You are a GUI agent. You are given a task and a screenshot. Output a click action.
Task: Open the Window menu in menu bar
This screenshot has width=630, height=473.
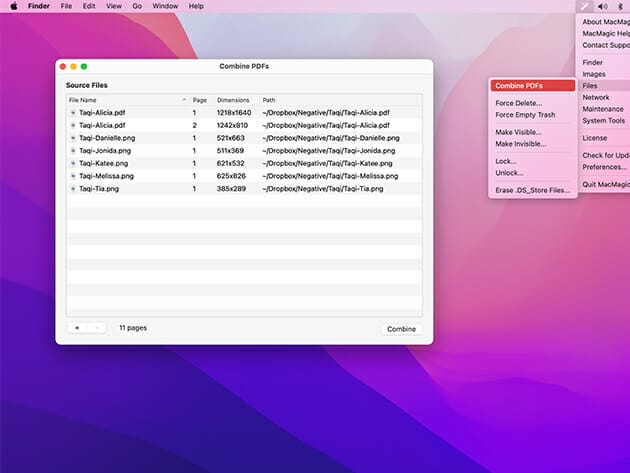[x=165, y=6]
